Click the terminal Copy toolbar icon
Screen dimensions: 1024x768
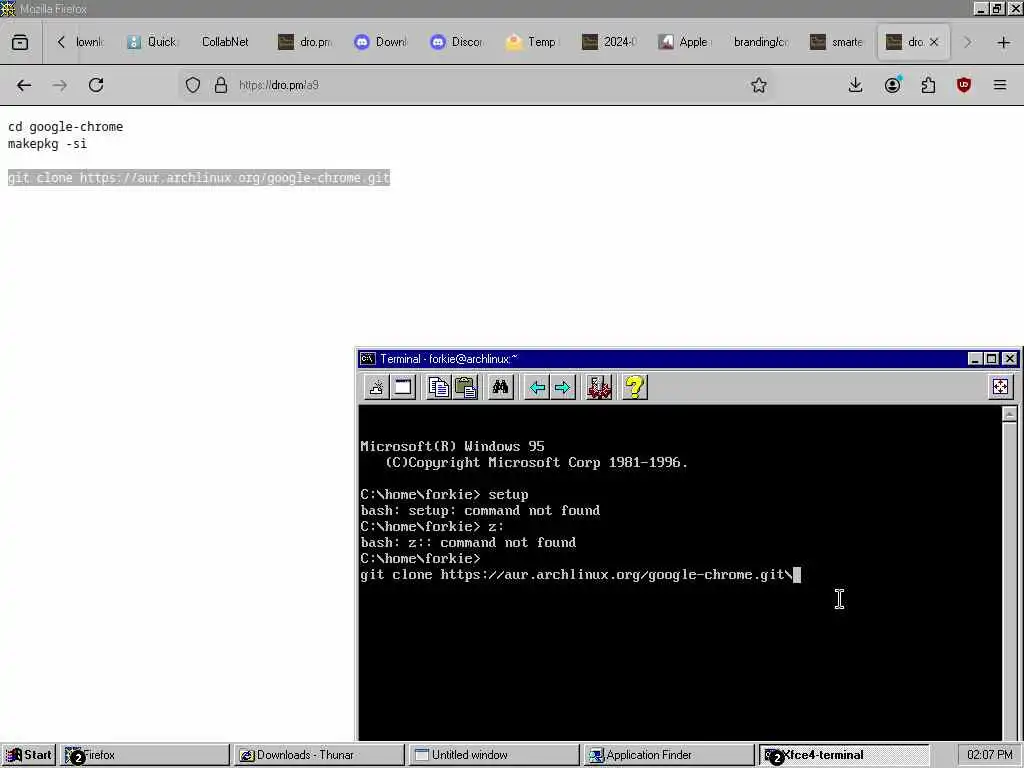pos(438,387)
